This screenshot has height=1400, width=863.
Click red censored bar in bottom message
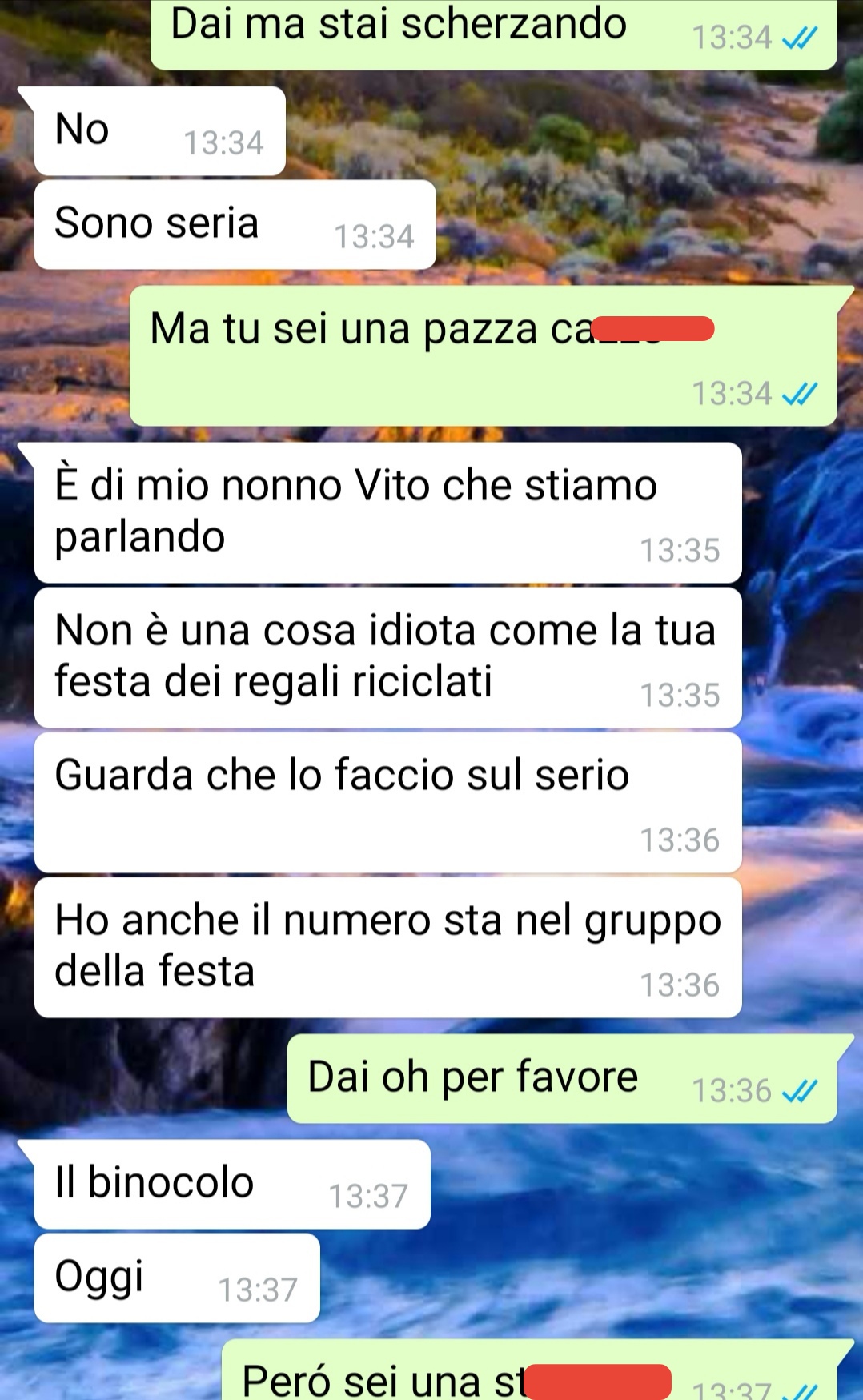pyautogui.click(x=597, y=1382)
